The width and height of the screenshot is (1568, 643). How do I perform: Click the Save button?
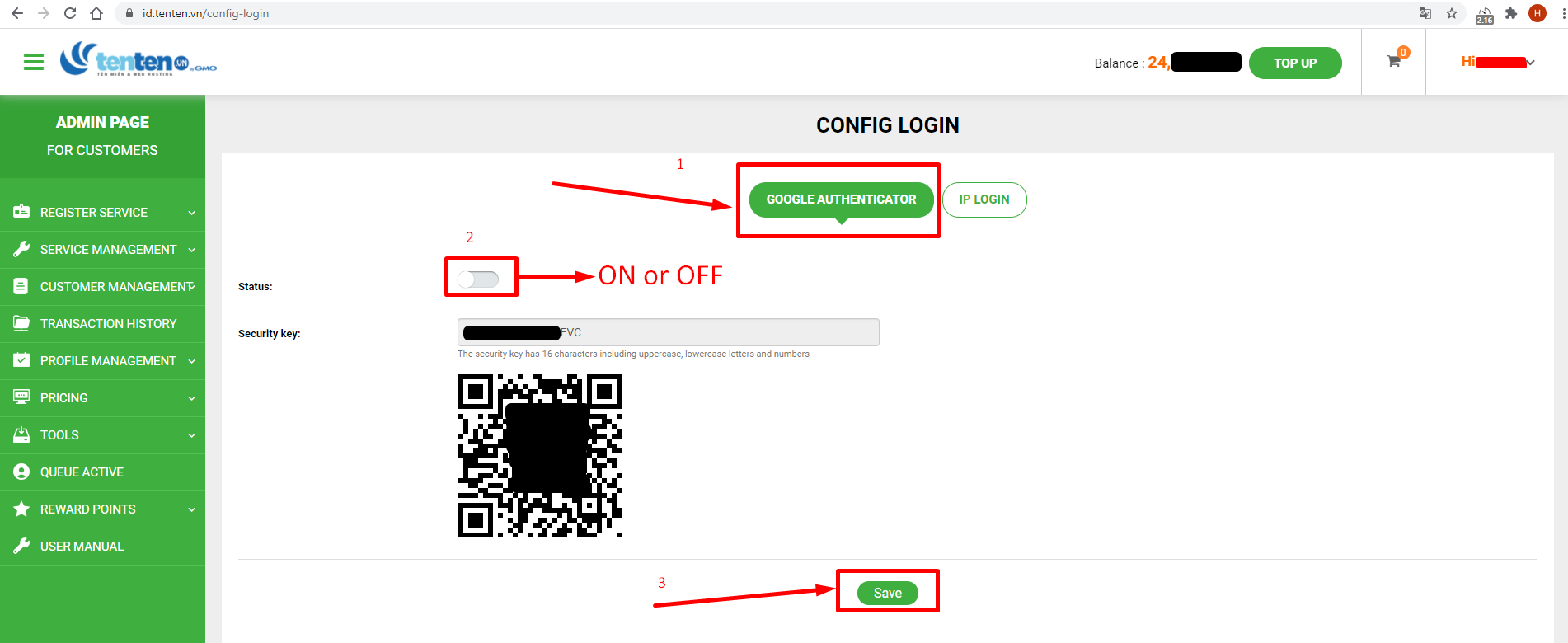coord(888,593)
